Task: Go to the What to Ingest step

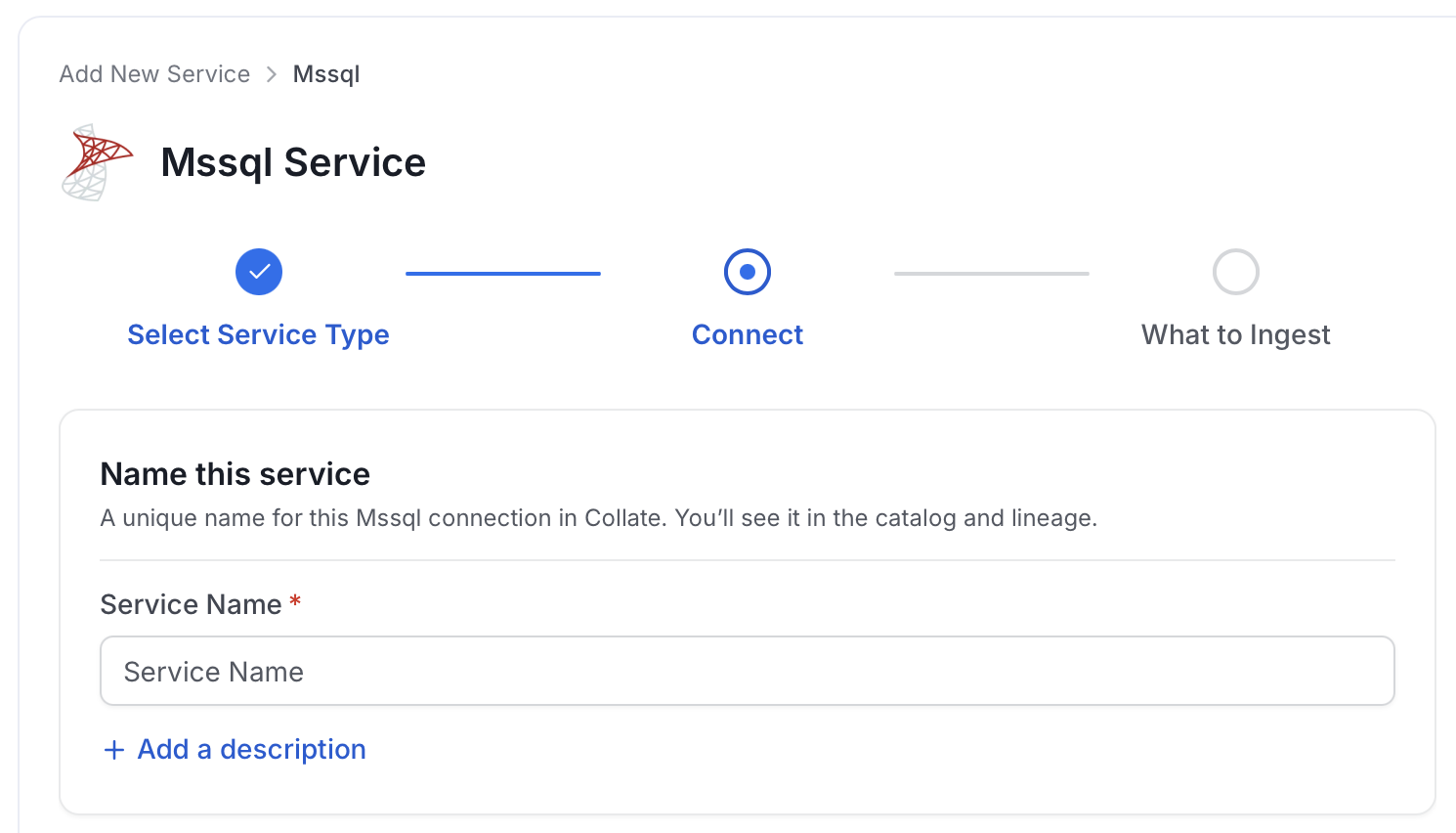Action: (x=1236, y=334)
